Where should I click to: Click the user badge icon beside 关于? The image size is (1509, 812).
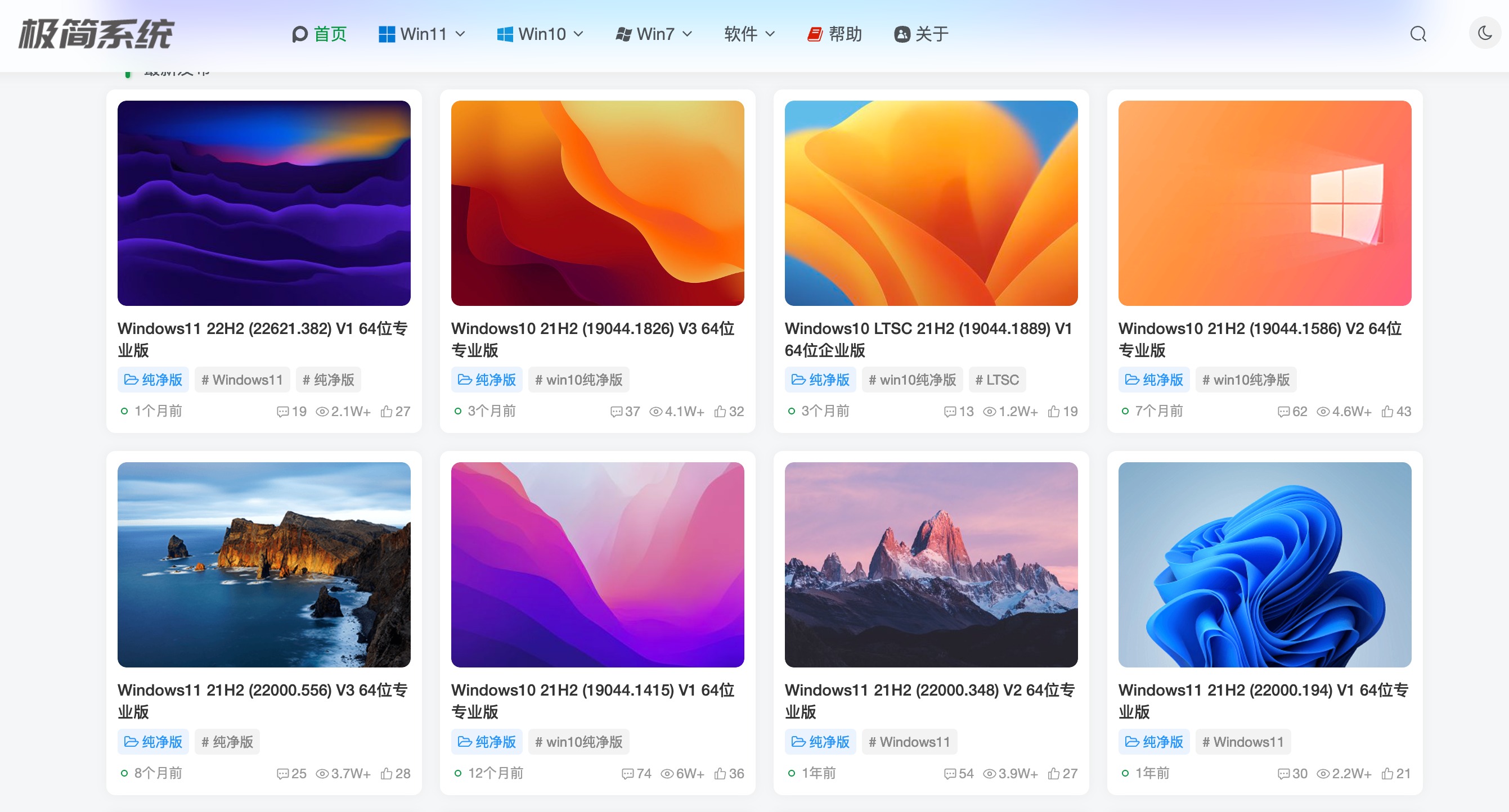(902, 34)
